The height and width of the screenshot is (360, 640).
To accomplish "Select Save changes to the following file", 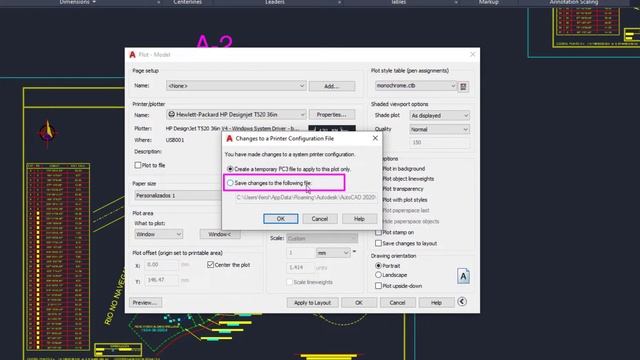I will pos(230,183).
